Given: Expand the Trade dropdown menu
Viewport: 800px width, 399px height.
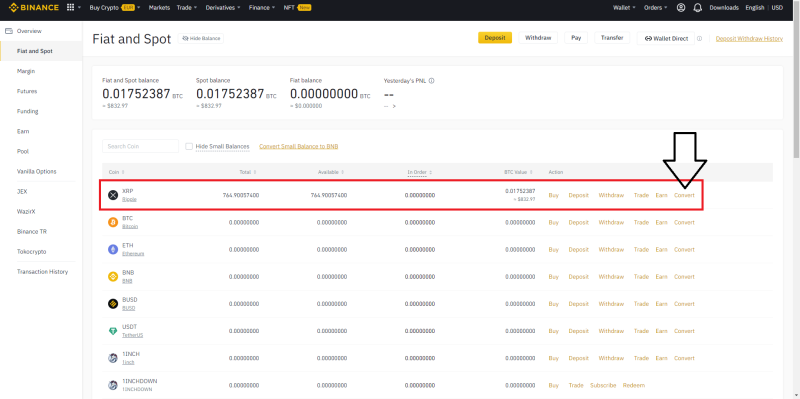Looking at the screenshot, I should point(187,8).
